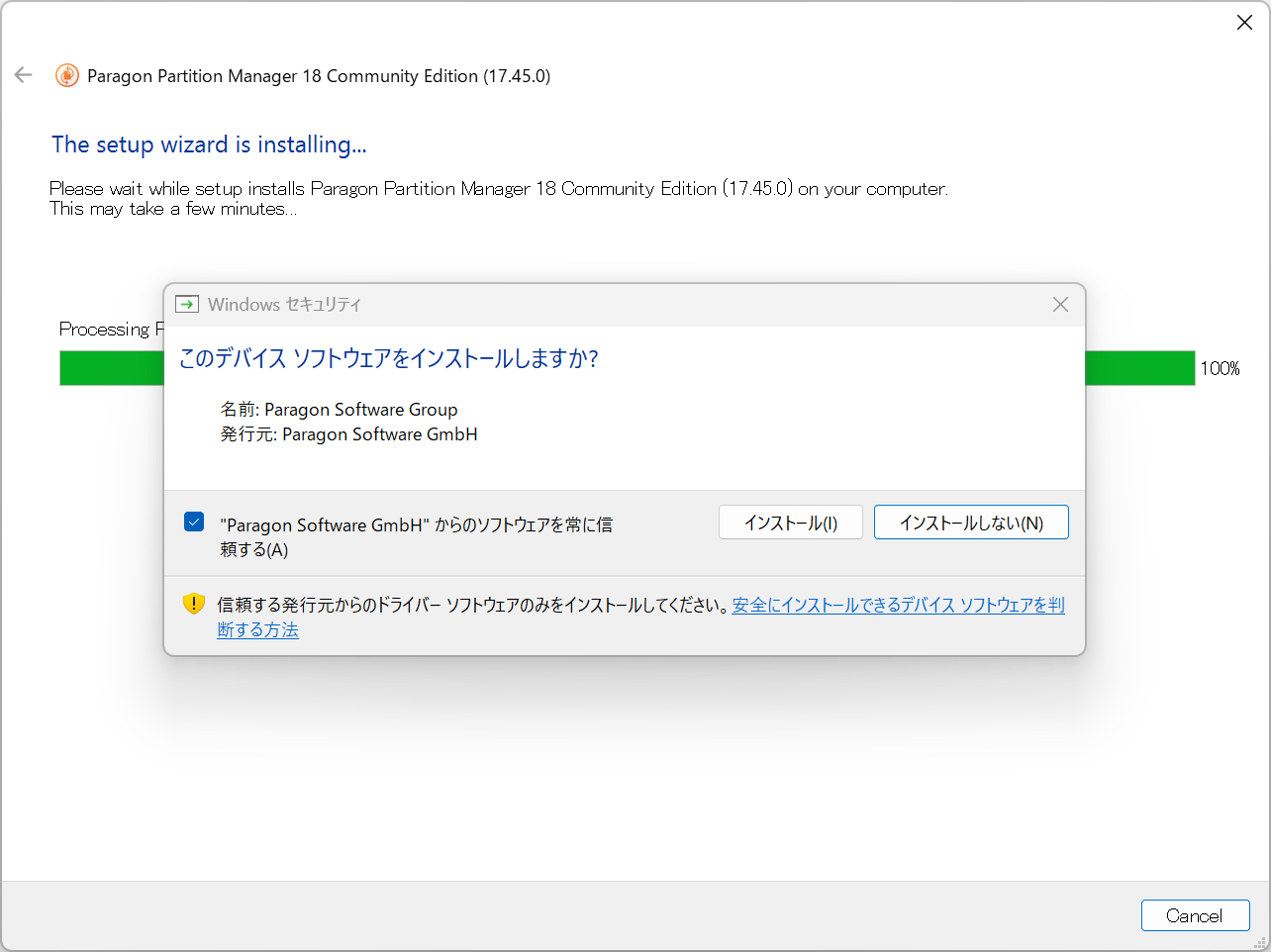Click the 100% progress label
Image resolution: width=1271 pixels, height=952 pixels.
(x=1220, y=367)
